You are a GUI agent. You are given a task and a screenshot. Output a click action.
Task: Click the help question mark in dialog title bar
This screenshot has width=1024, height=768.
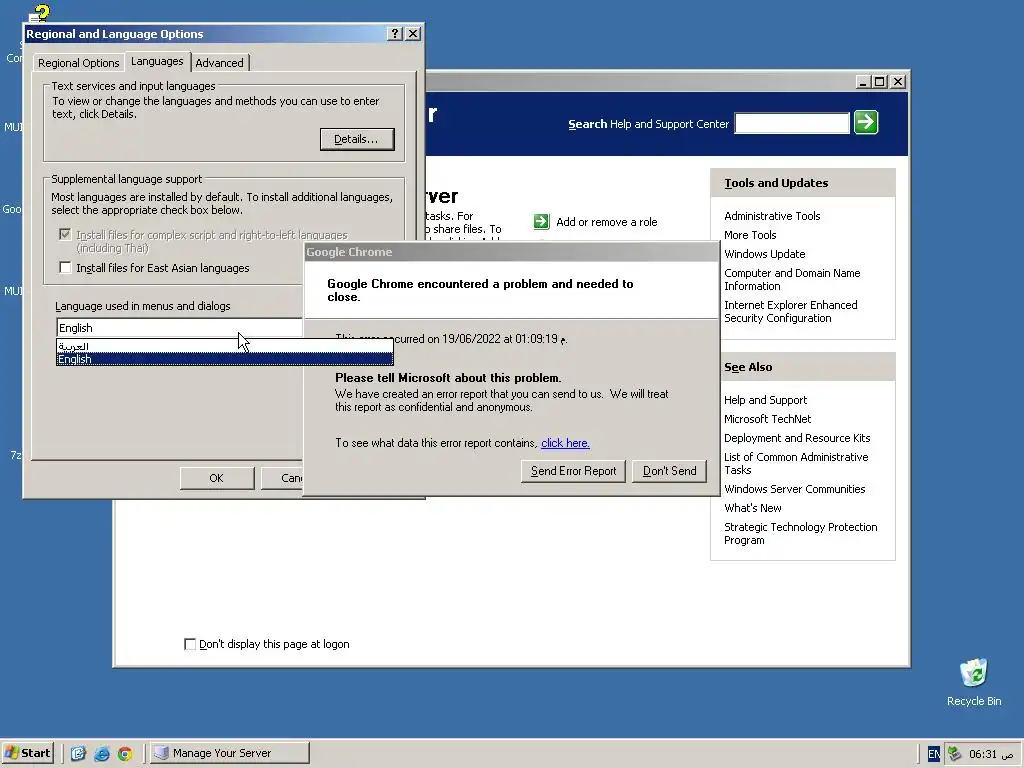coord(394,33)
